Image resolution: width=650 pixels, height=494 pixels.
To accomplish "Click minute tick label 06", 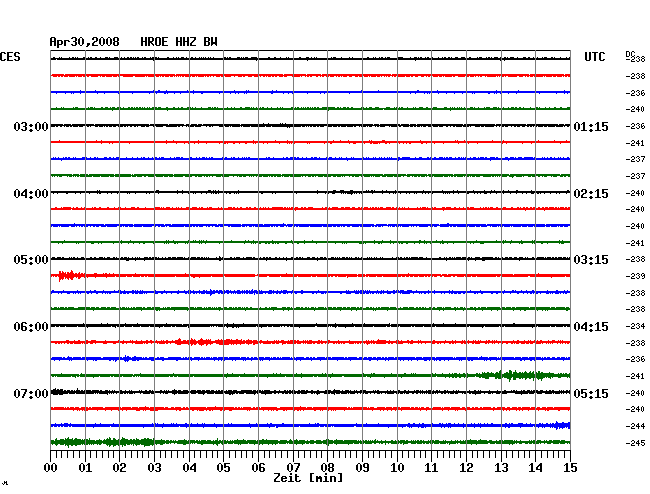I will tap(258, 468).
